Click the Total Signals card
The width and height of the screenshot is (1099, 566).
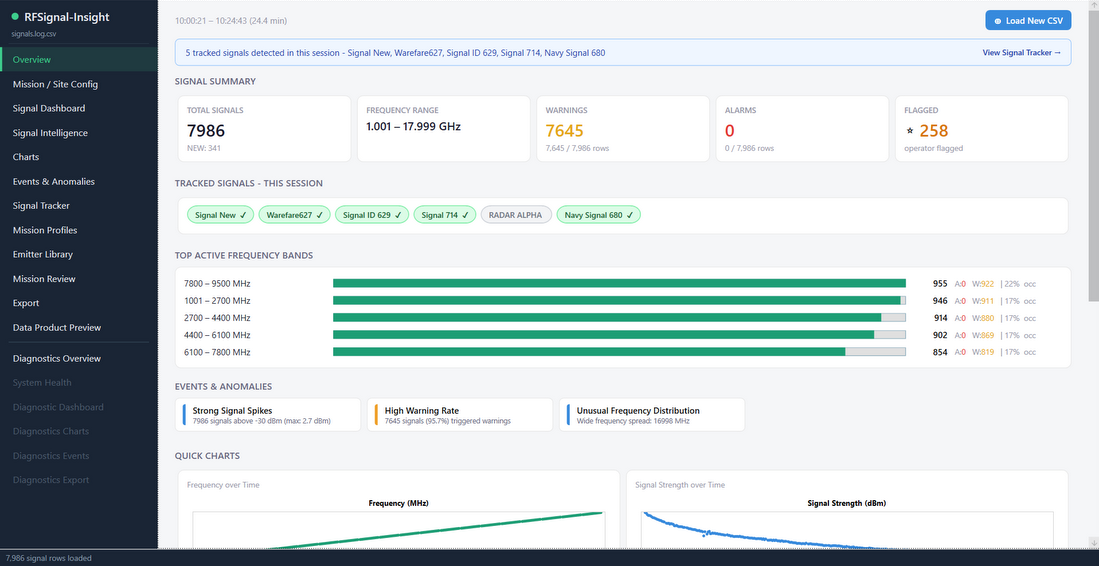click(264, 129)
